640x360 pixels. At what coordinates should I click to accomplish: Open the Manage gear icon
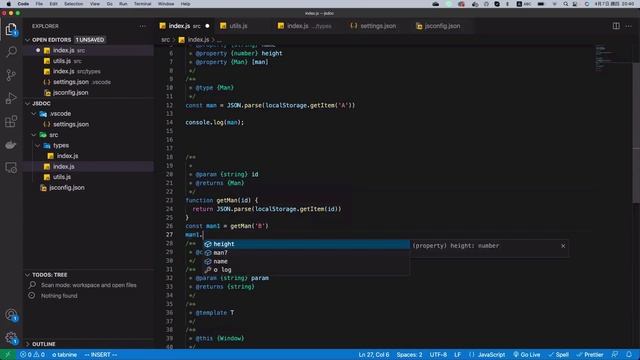point(11,338)
